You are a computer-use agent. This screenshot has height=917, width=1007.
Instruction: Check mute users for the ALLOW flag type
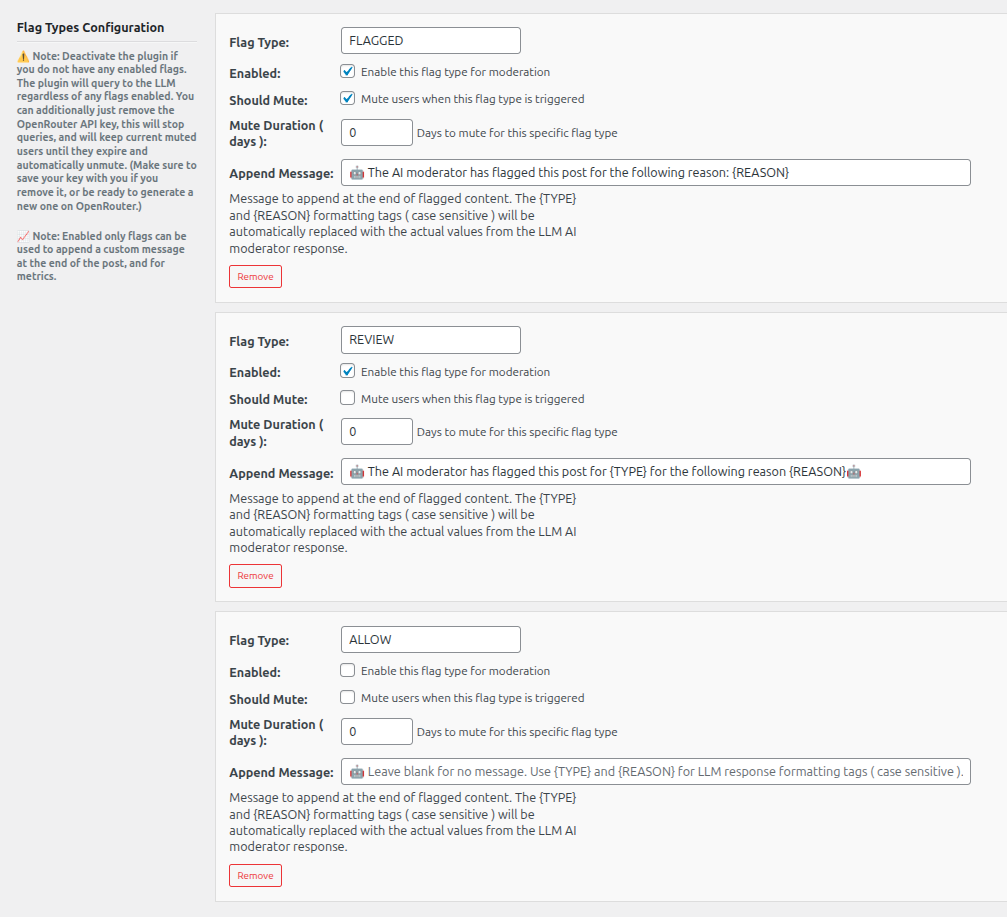tap(347, 697)
